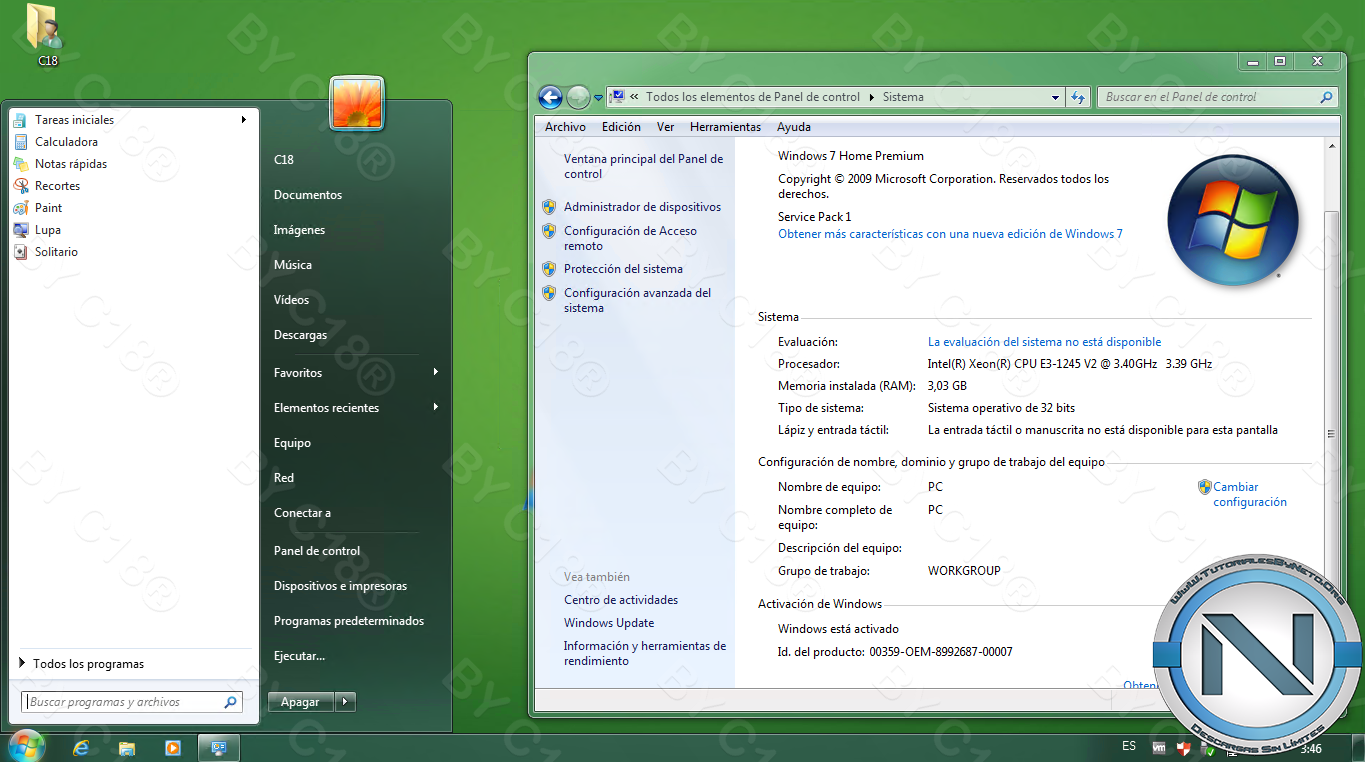This screenshot has height=762, width=1365.
Task: Click the control panel address bar icon
Action: point(617,97)
